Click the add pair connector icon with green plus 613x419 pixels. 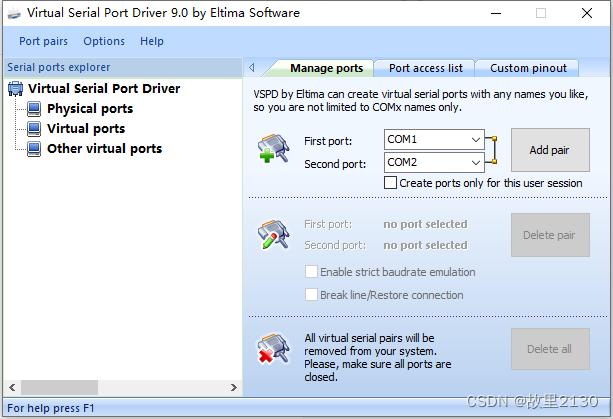274,149
